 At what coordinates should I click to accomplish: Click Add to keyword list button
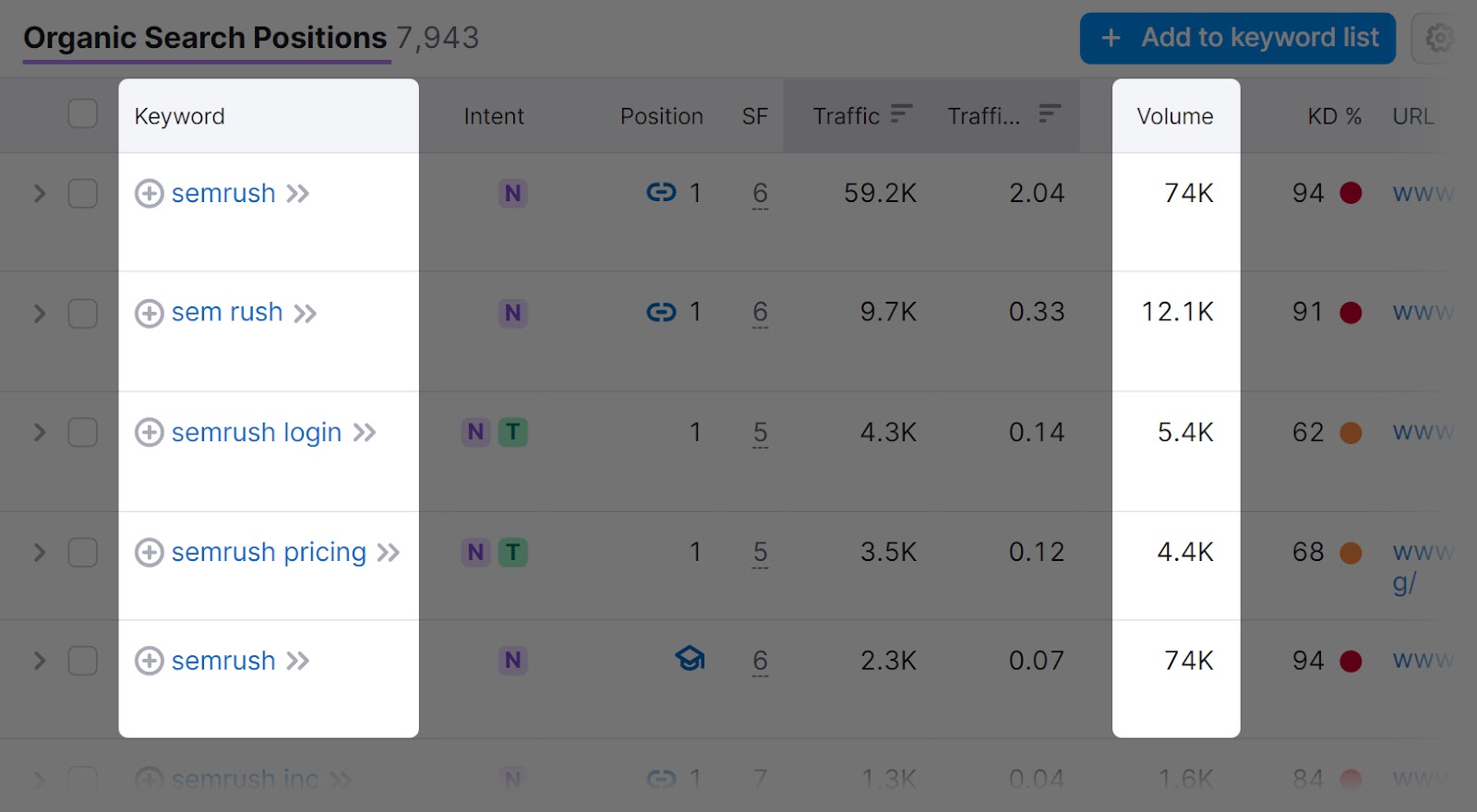click(x=1238, y=38)
